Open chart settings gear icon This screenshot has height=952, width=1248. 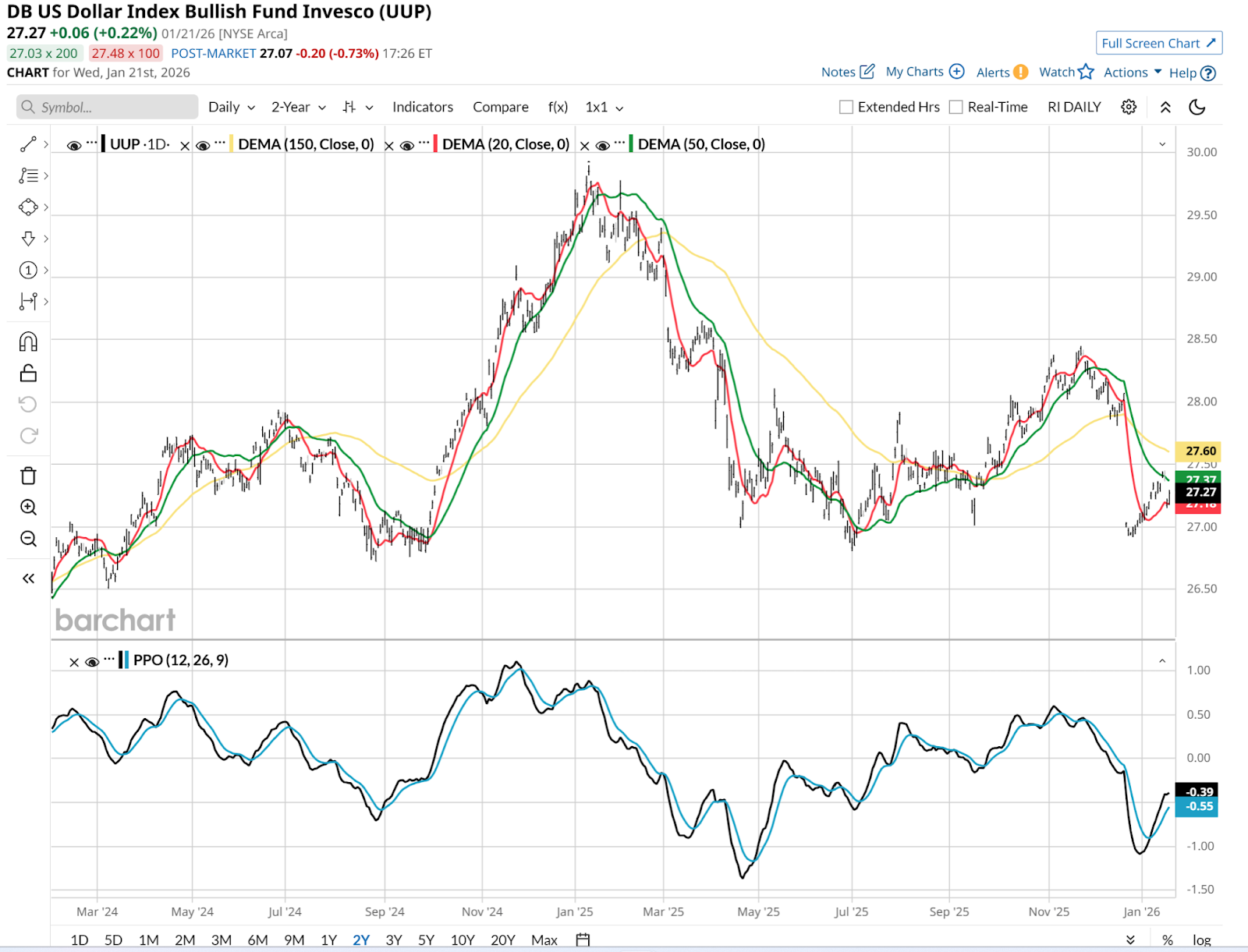click(x=1129, y=107)
